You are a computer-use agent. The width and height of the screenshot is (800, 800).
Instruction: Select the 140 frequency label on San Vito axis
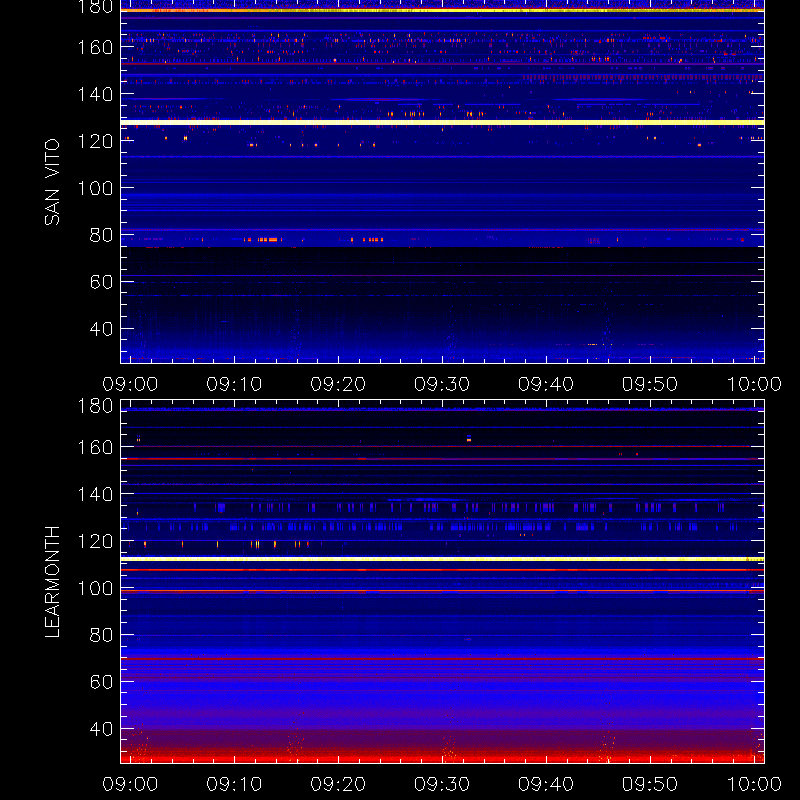[x=95, y=94]
